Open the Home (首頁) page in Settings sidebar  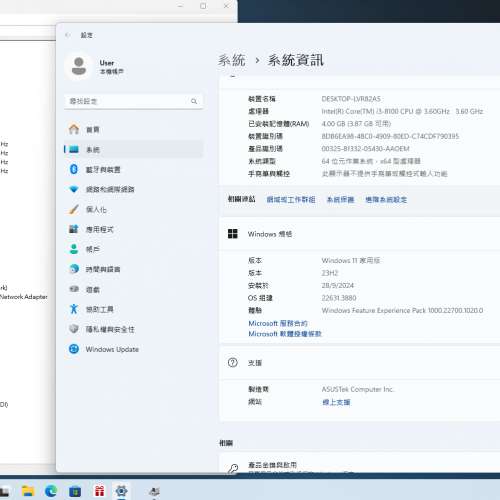[133, 129]
